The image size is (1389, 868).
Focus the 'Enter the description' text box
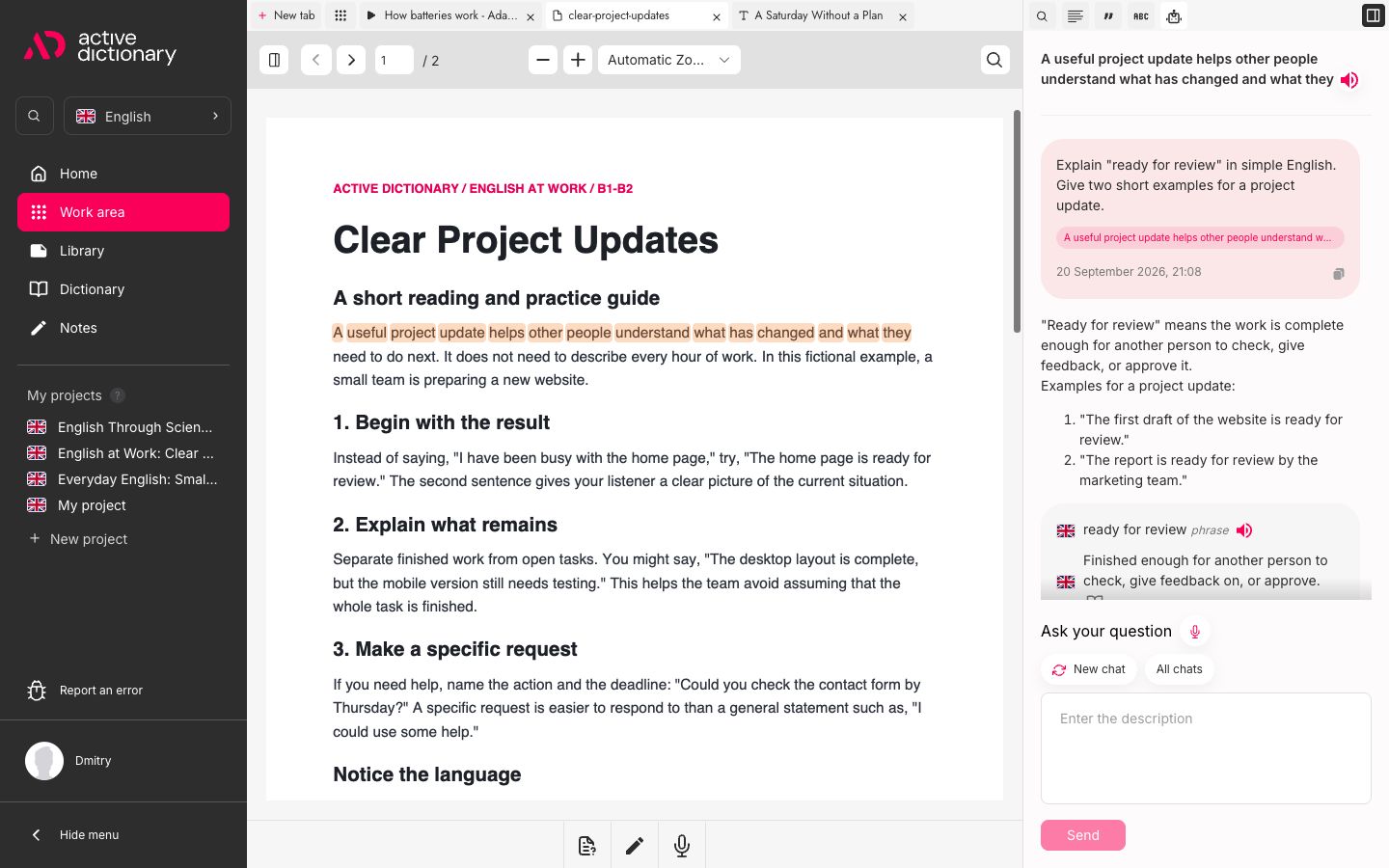[x=1206, y=748]
